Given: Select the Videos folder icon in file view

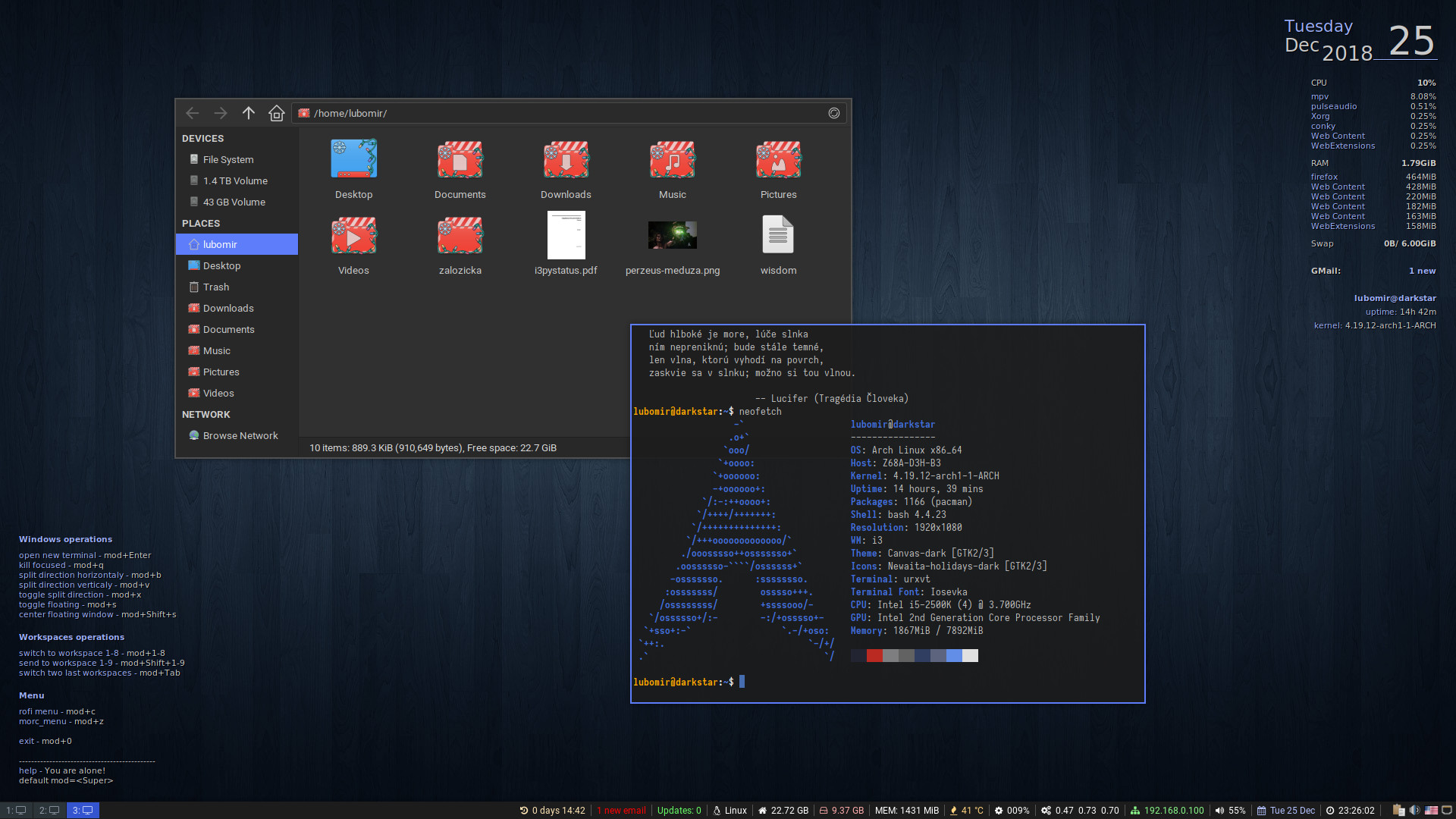Looking at the screenshot, I should 353,235.
